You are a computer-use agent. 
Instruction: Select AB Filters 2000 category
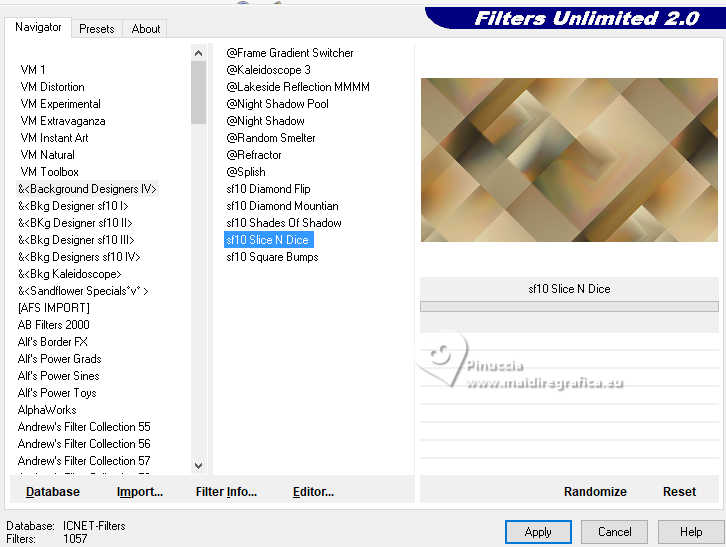pos(54,325)
